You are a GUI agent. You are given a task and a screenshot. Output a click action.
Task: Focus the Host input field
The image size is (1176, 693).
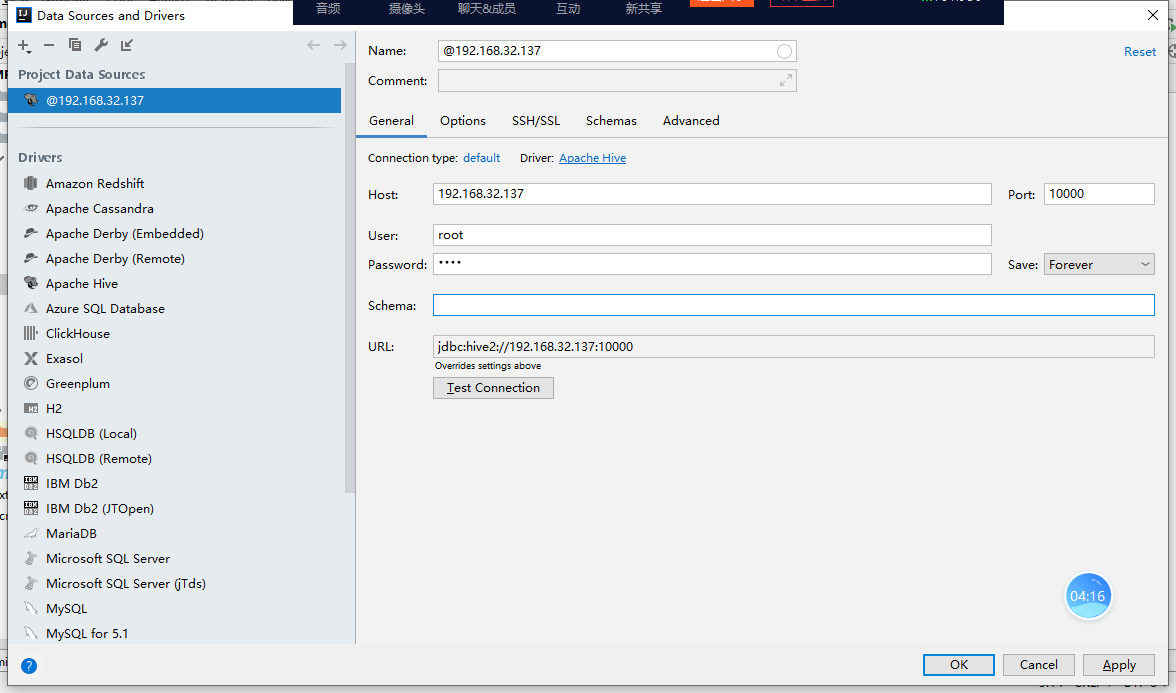pyautogui.click(x=712, y=194)
